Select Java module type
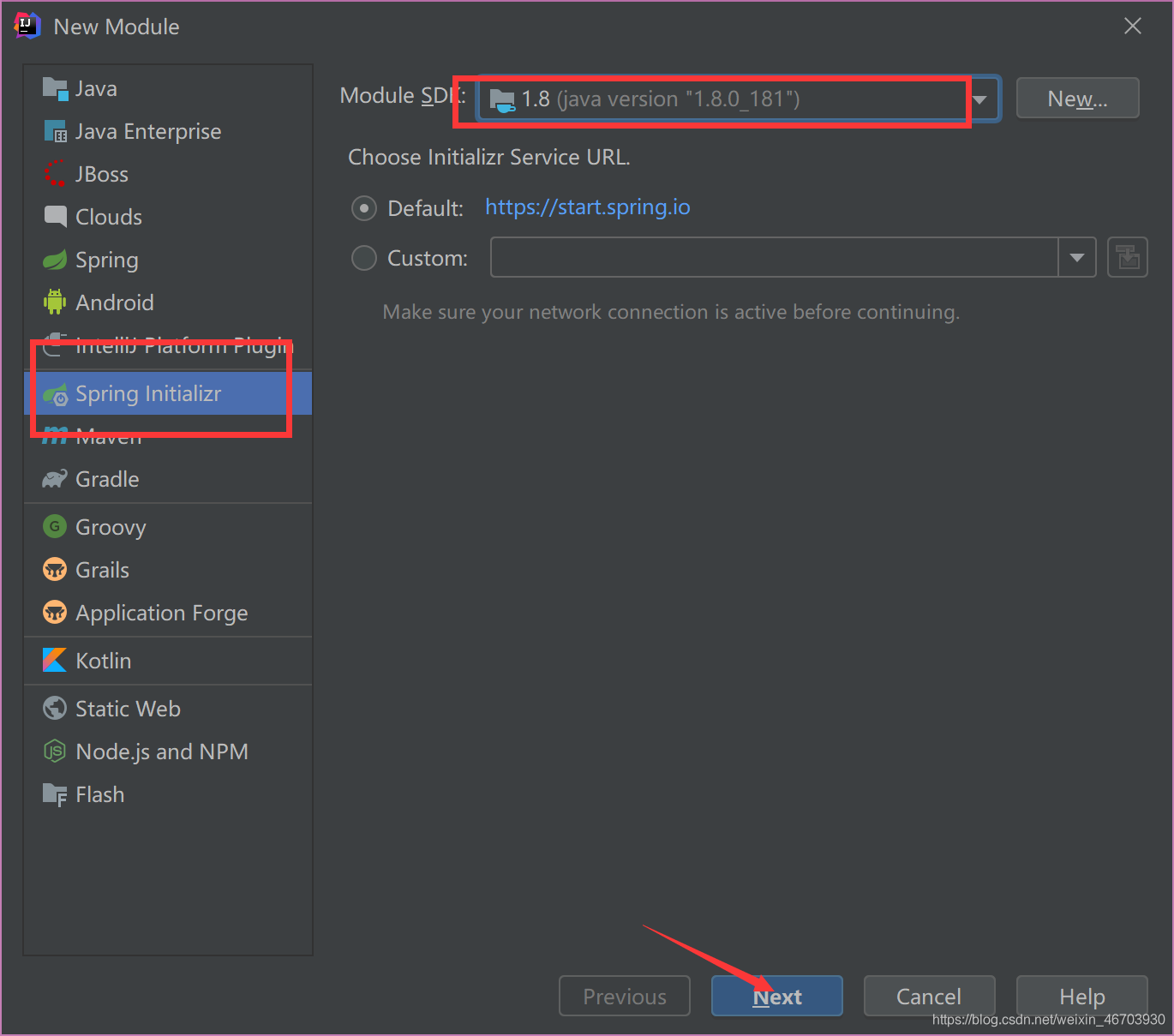The image size is (1174, 1036). click(x=168, y=88)
